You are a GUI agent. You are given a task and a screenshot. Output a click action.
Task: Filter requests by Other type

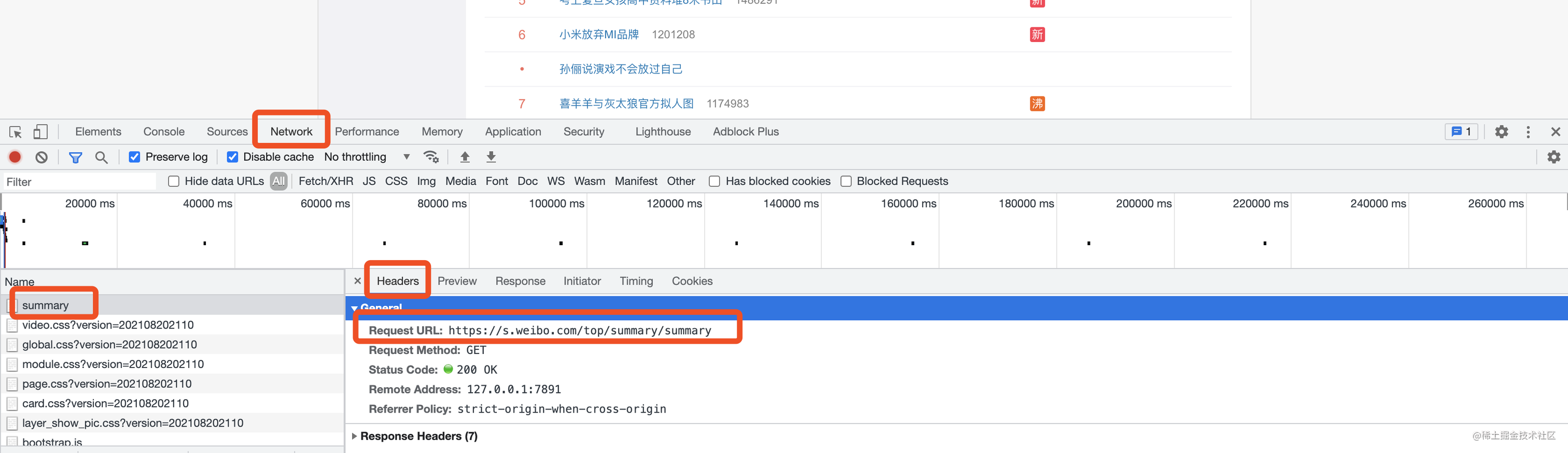point(680,181)
